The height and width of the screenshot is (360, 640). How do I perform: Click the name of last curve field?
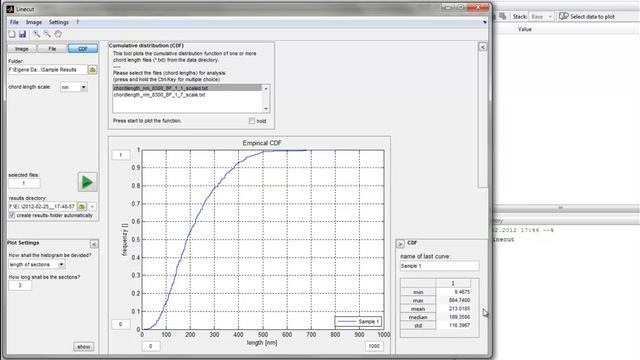click(439, 266)
